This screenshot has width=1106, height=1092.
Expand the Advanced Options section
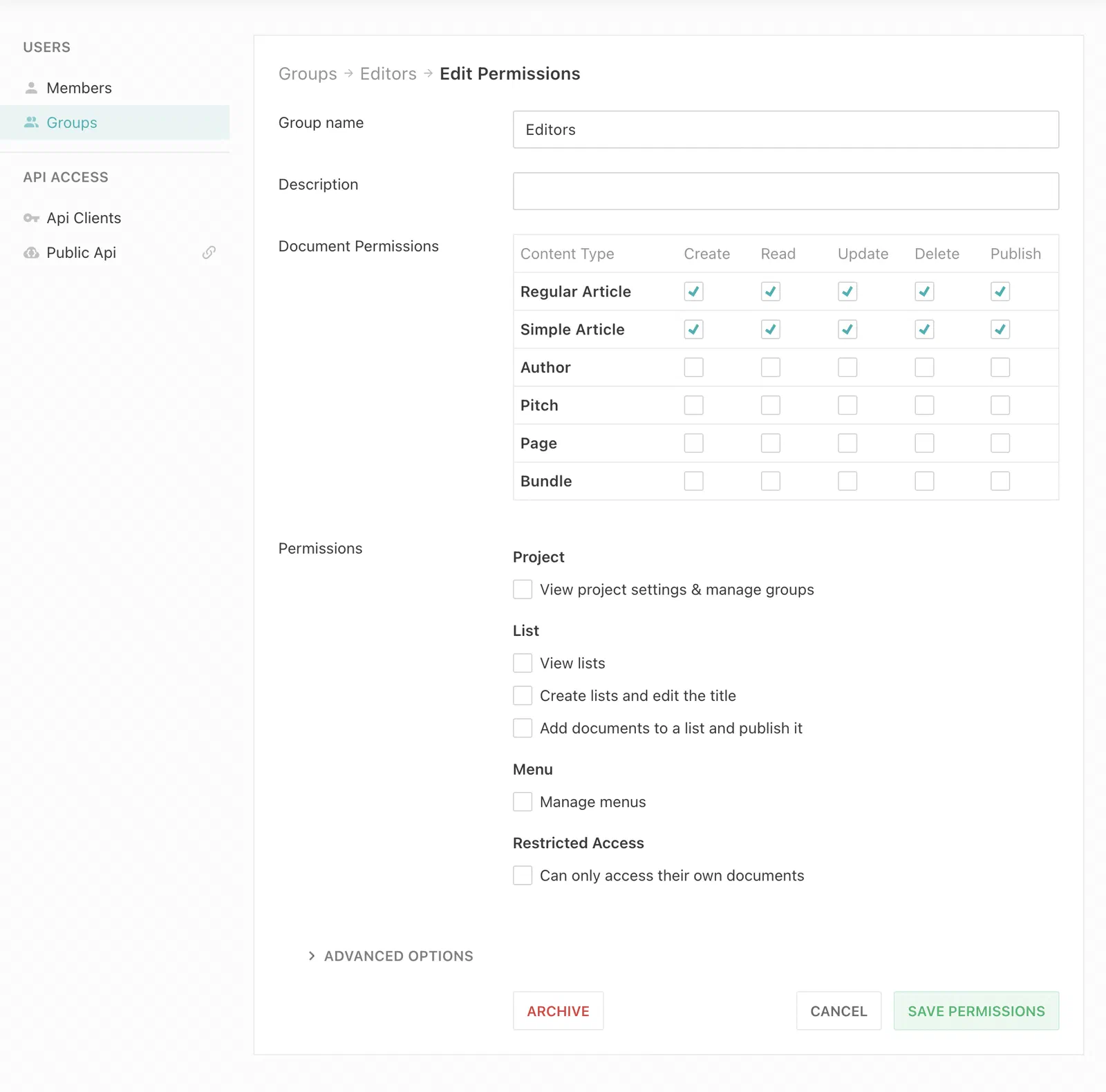point(391,956)
